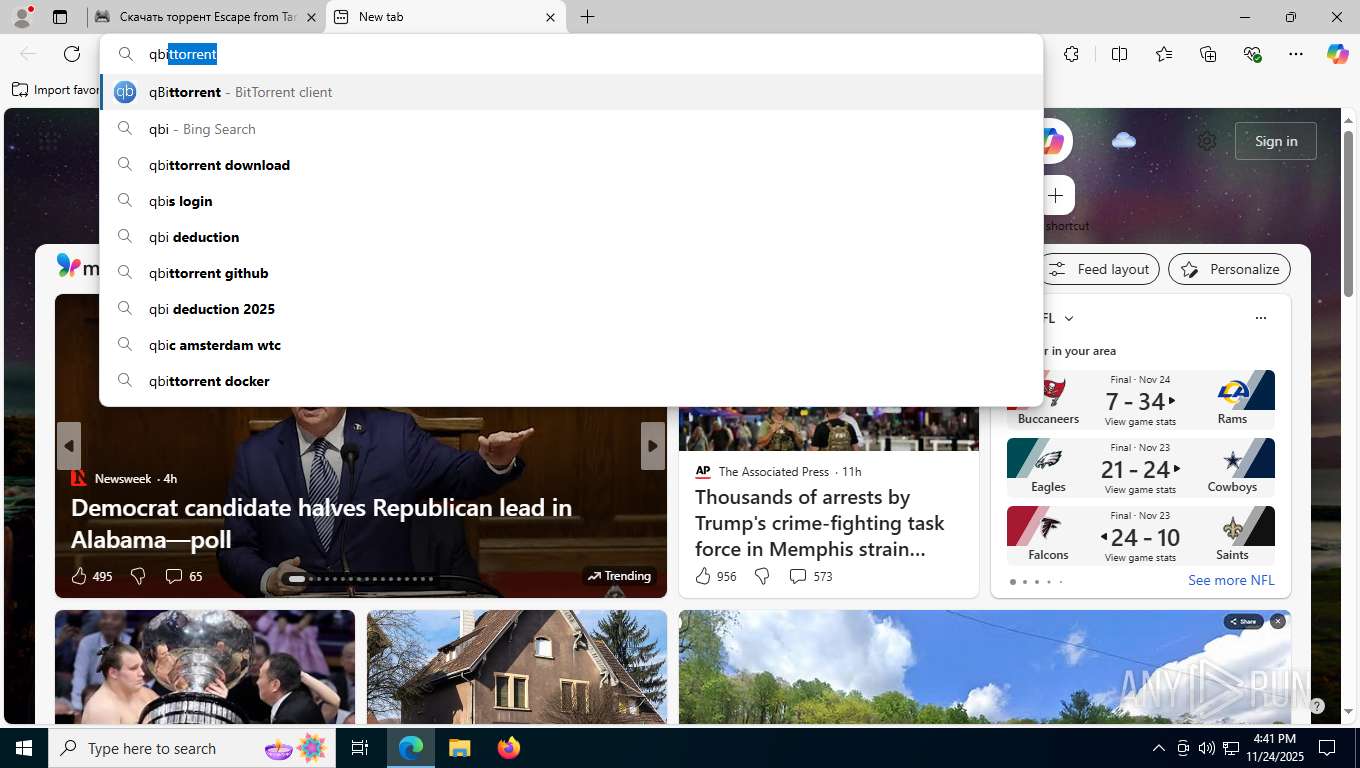Choose the qbi deduction suggestion
This screenshot has height=768, width=1360.
click(x=571, y=237)
